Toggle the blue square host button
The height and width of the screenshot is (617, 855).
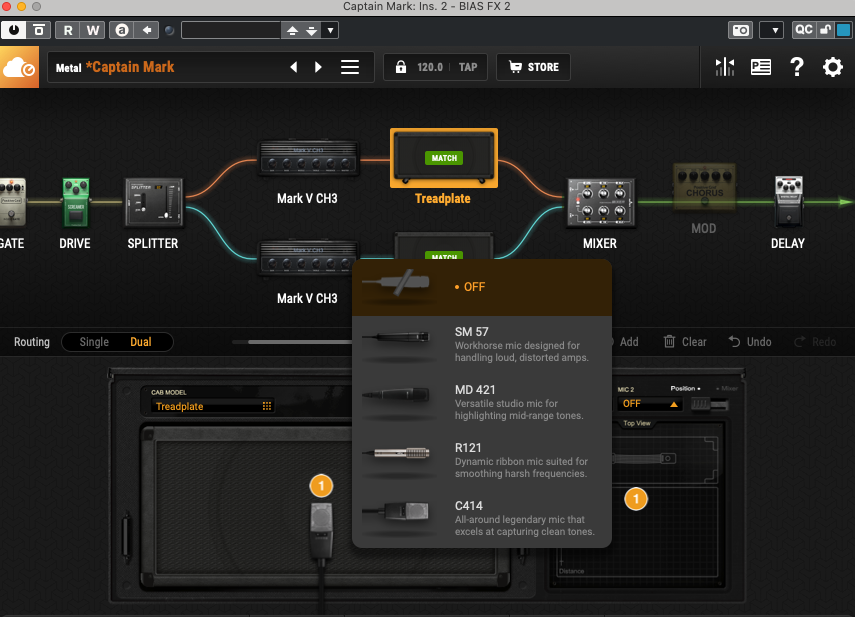tap(843, 30)
